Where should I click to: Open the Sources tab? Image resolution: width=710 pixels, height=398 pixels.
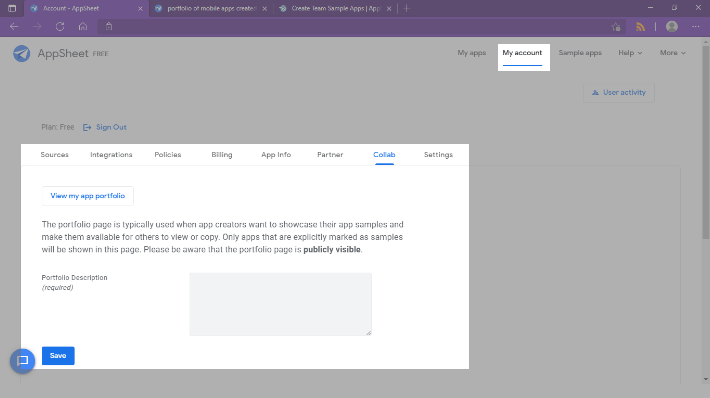[x=54, y=155]
